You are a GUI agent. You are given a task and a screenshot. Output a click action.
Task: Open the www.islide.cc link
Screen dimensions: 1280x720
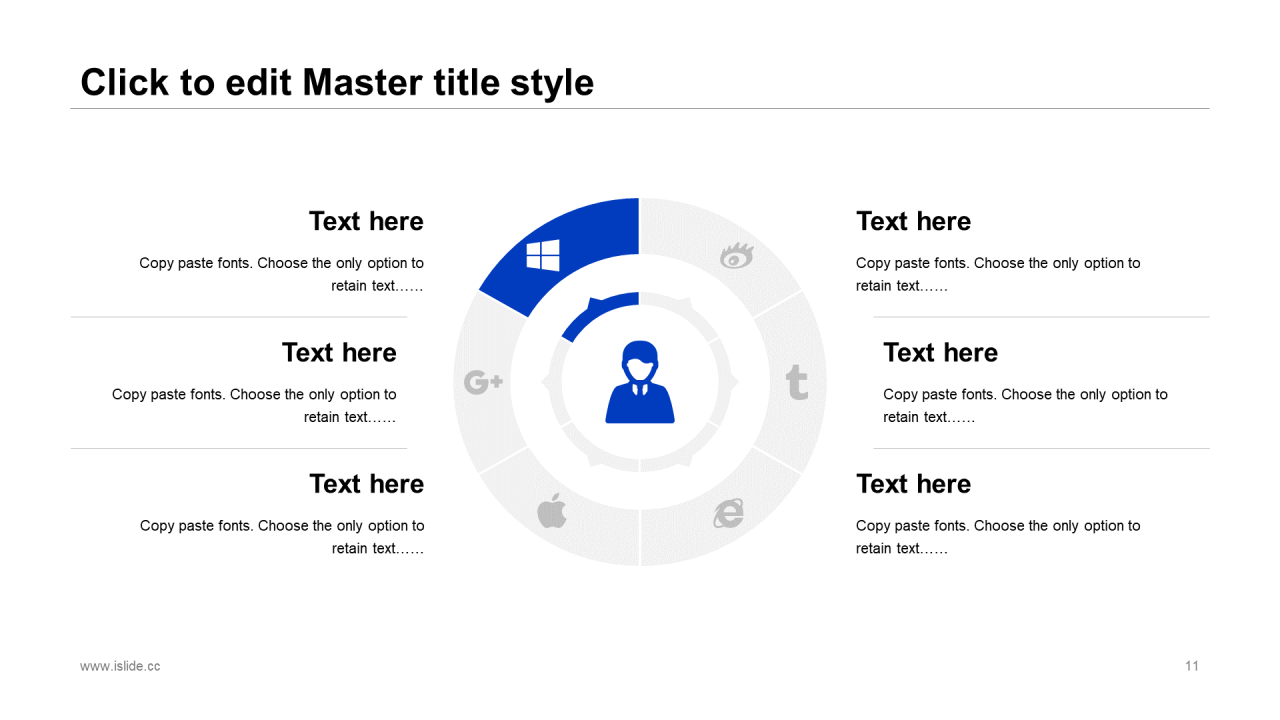coord(120,666)
